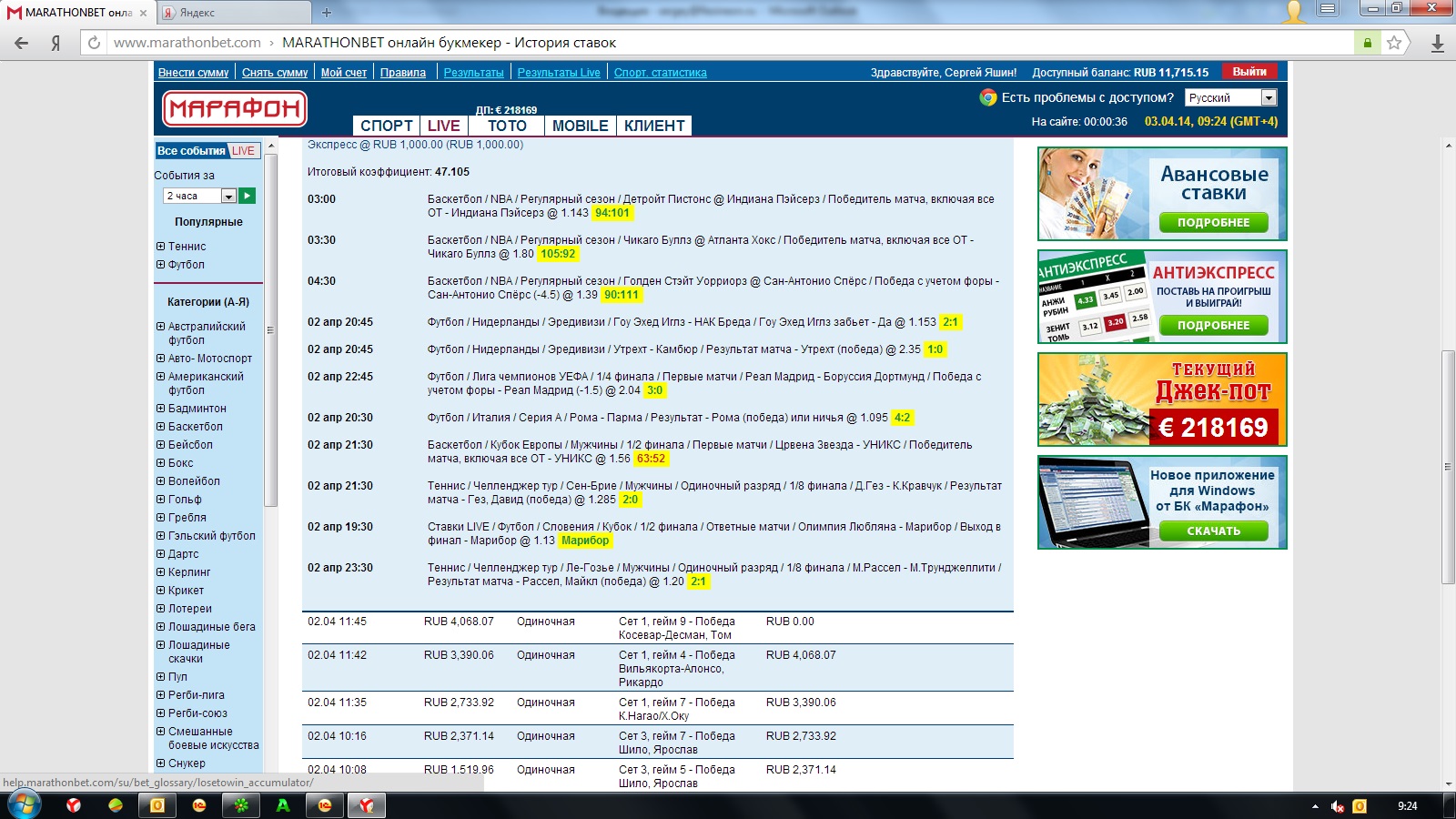This screenshot has width=1456, height=819.
Task: Click the Дартс category label
Action: click(183, 554)
